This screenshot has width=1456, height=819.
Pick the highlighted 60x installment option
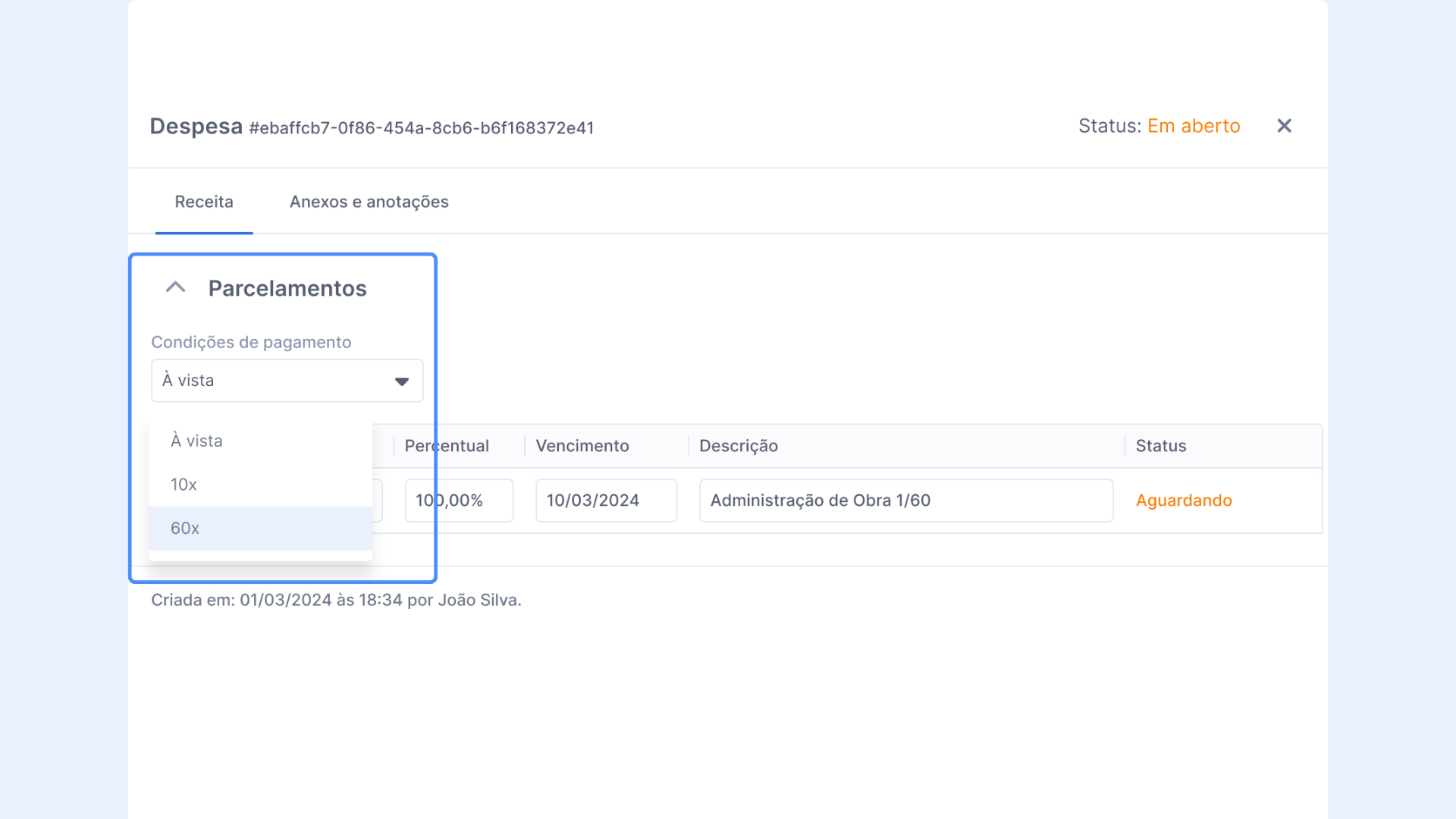click(x=186, y=529)
